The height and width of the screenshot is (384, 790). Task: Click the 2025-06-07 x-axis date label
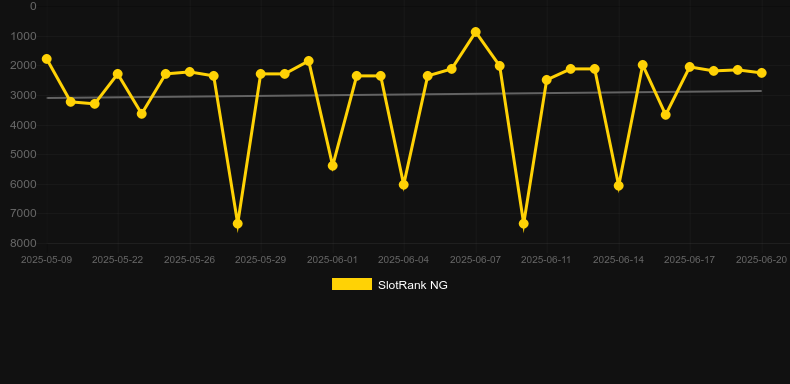[475, 260]
